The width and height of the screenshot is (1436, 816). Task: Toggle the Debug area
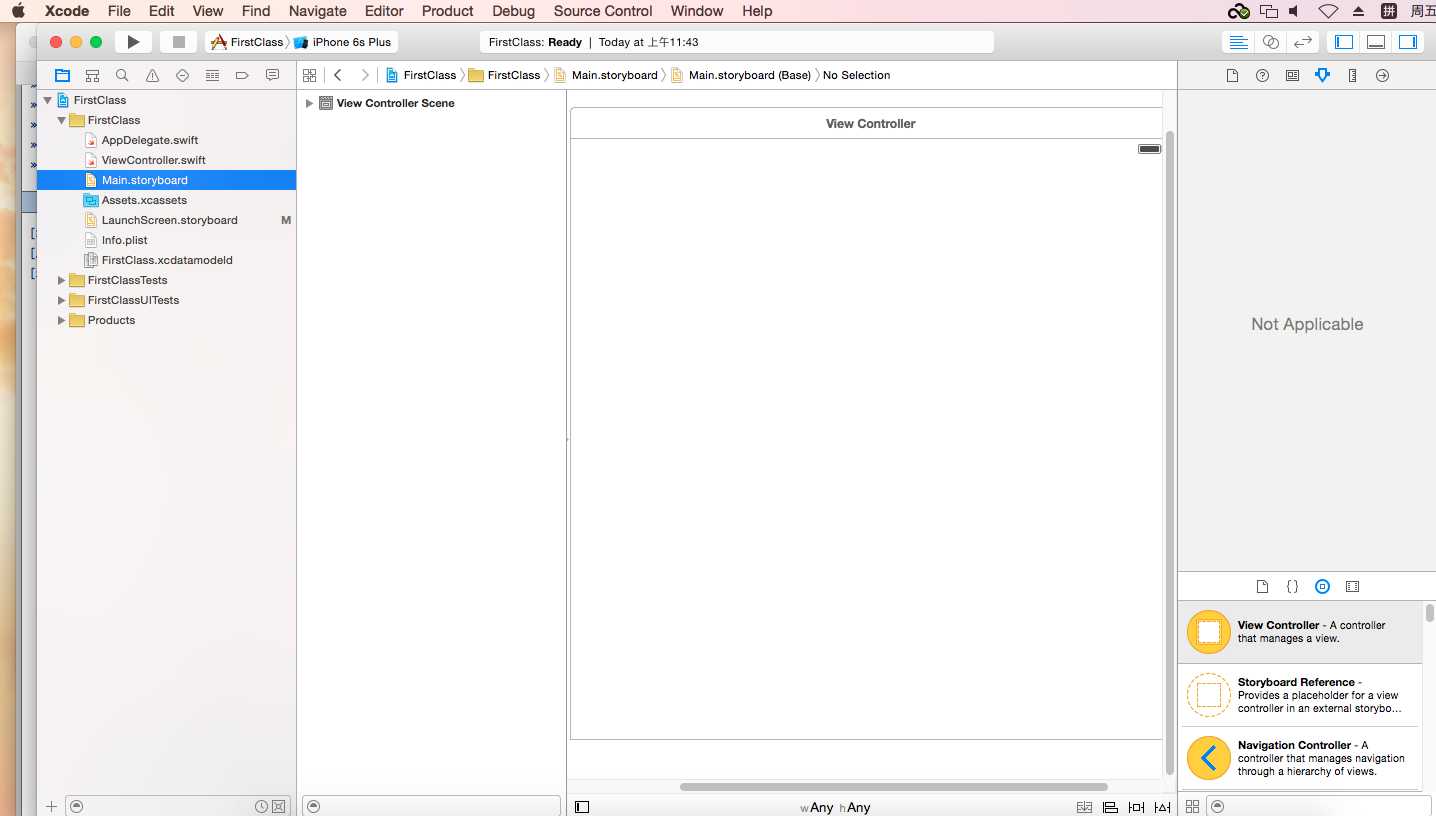1376,42
